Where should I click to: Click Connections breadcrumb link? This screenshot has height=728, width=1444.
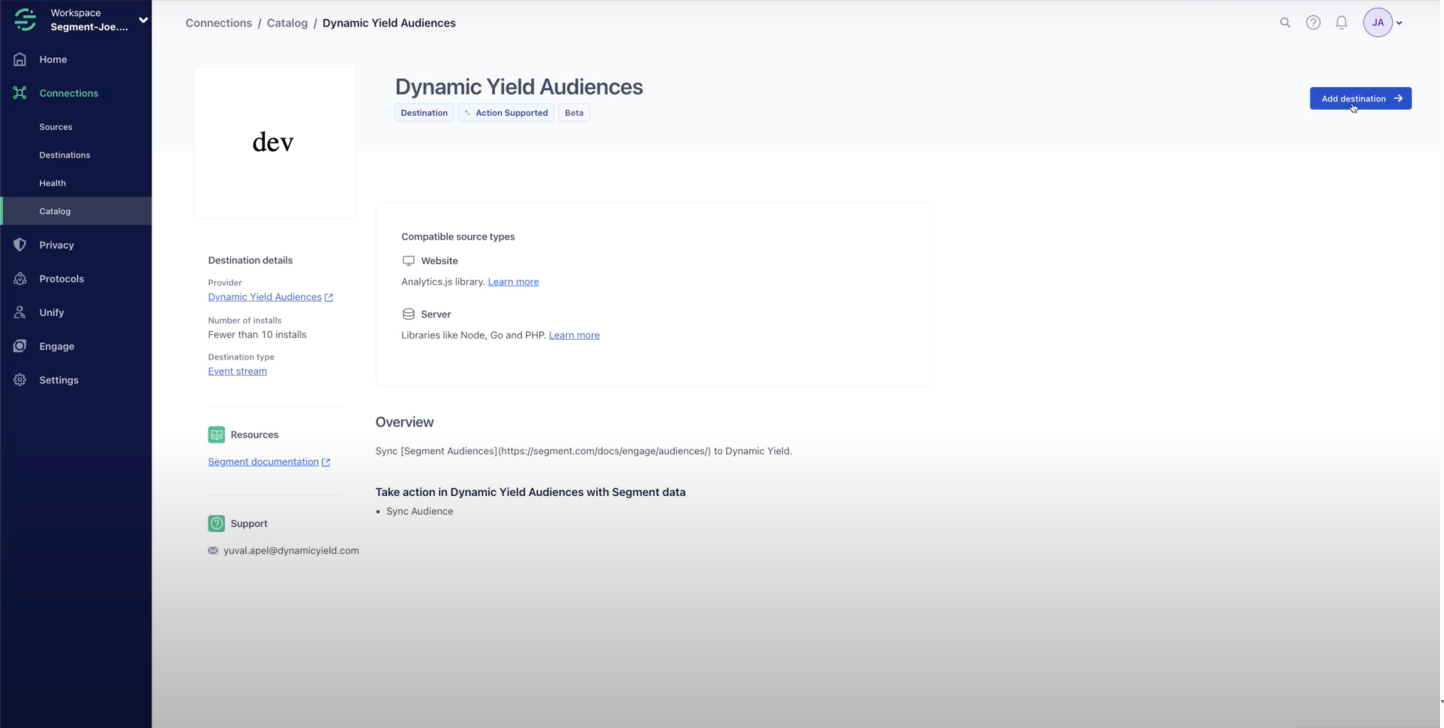click(219, 23)
